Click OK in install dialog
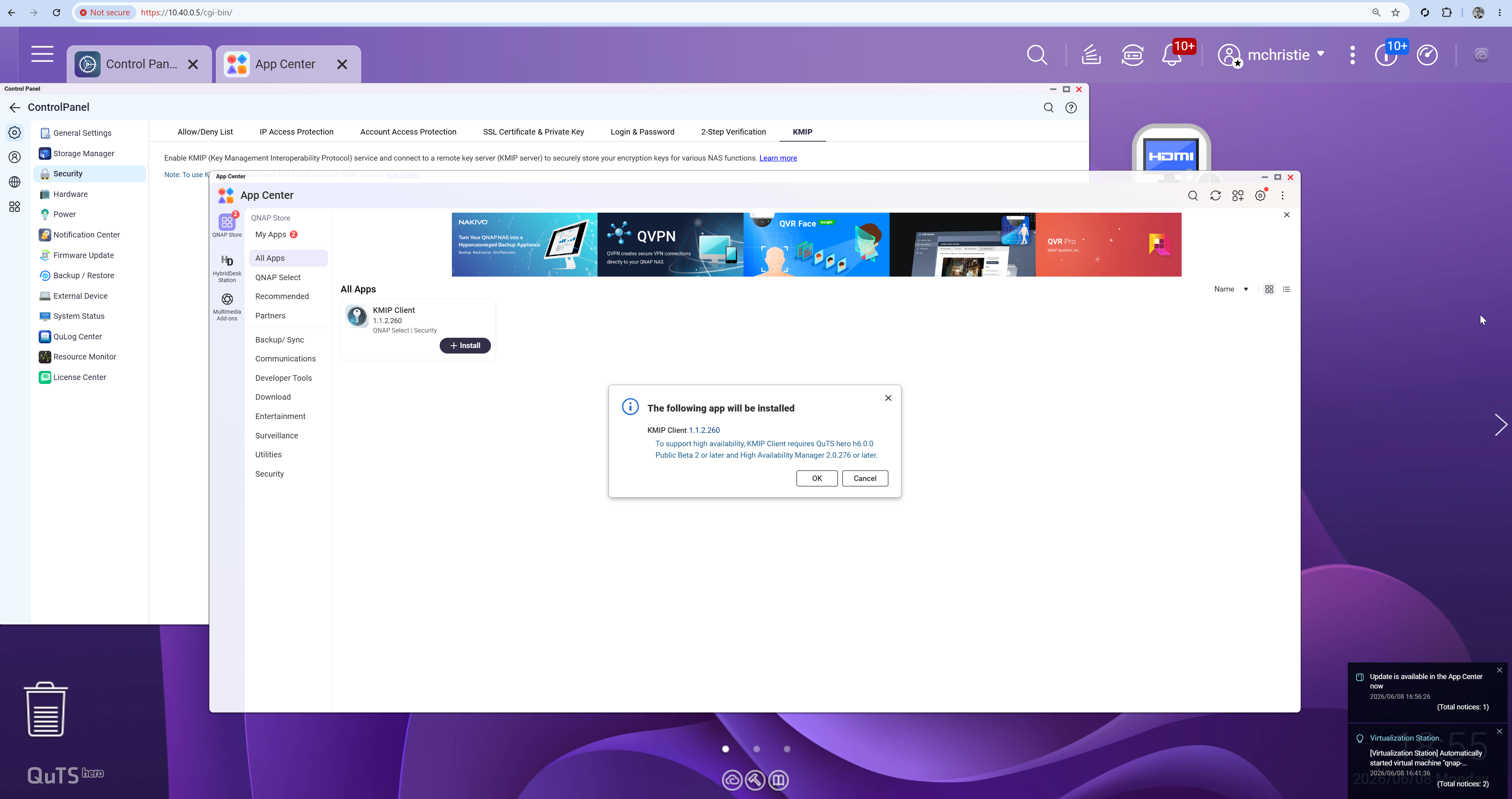The image size is (1512, 799). tap(817, 478)
